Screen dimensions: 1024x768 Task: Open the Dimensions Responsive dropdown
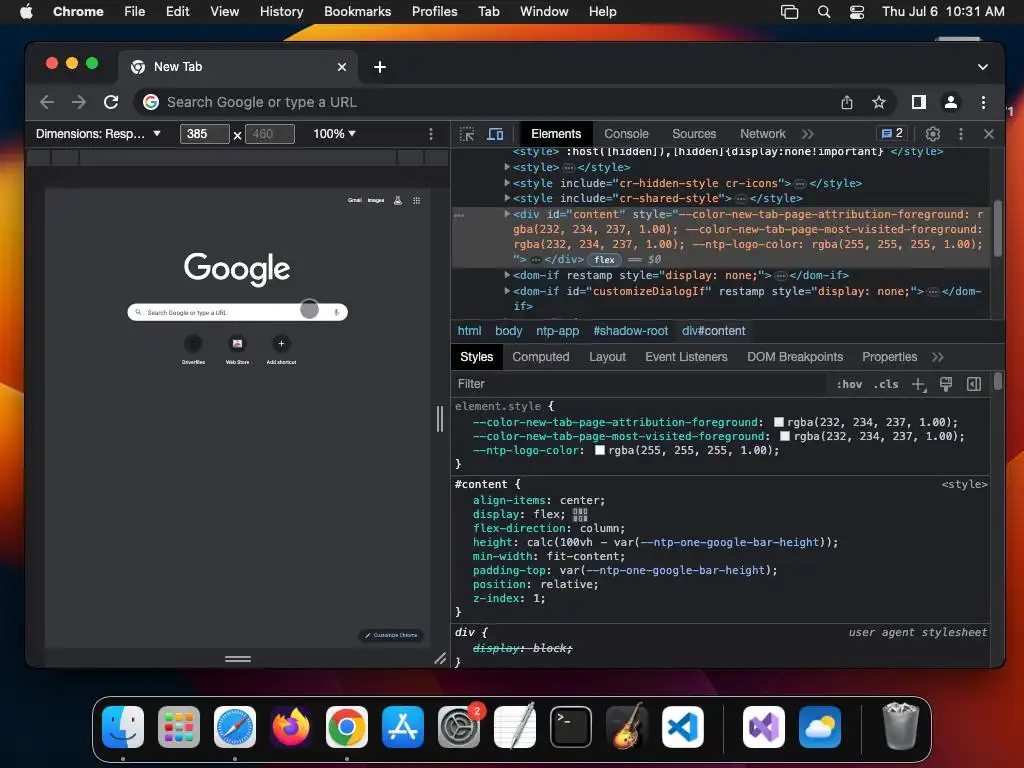98,134
